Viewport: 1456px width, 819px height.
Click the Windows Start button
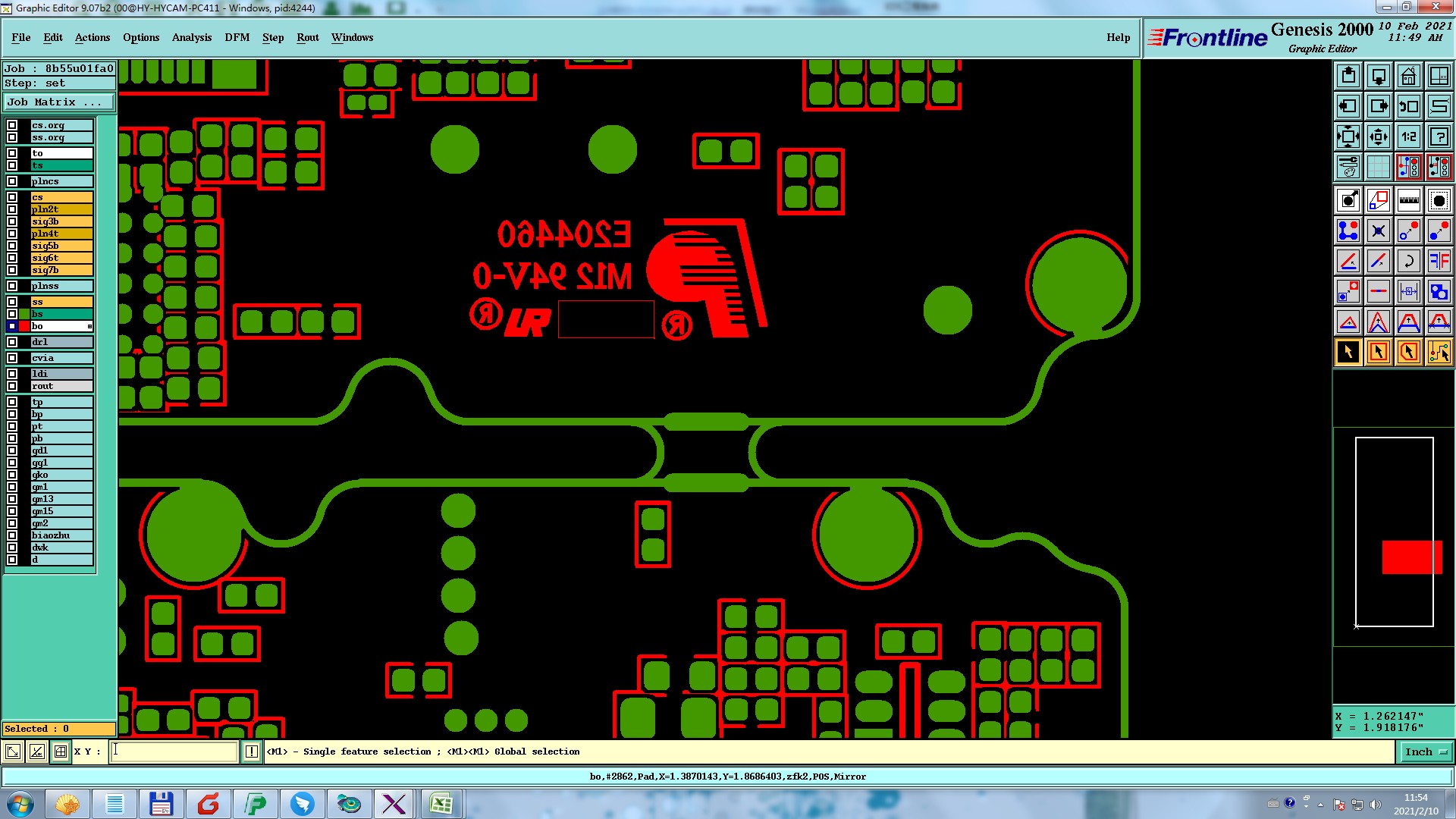click(x=20, y=804)
